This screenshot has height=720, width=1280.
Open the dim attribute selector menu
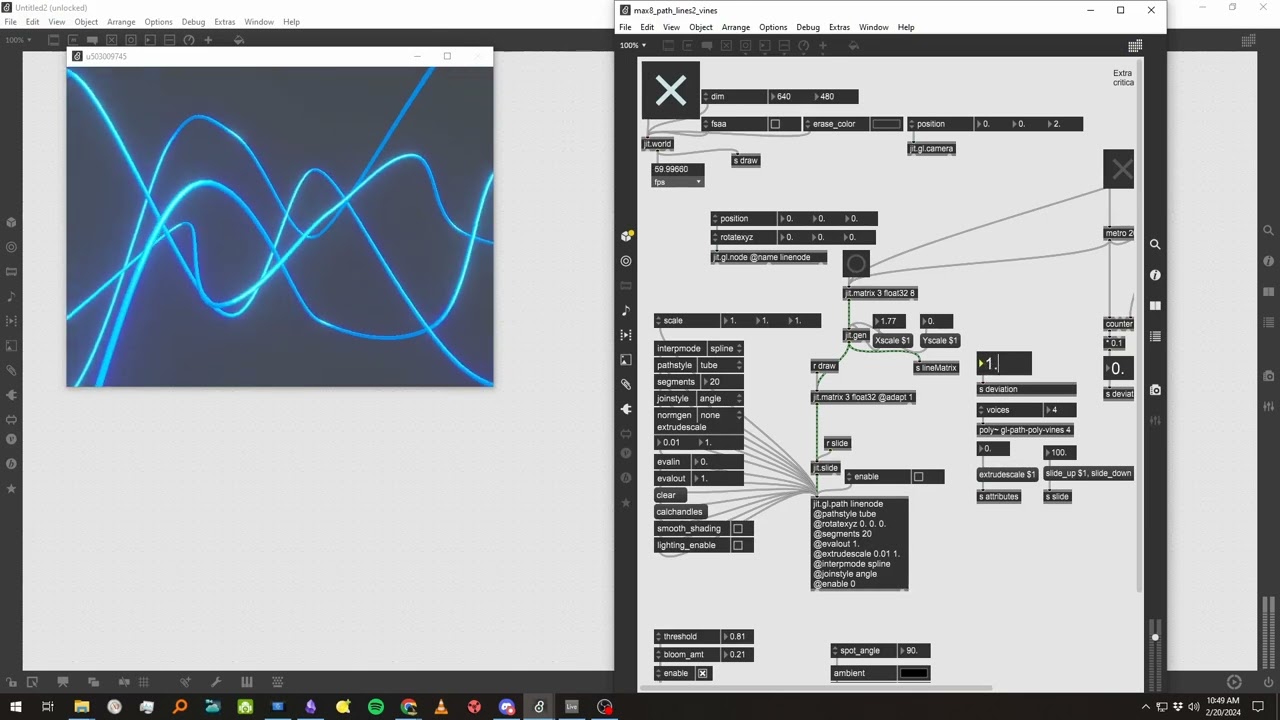[706, 96]
